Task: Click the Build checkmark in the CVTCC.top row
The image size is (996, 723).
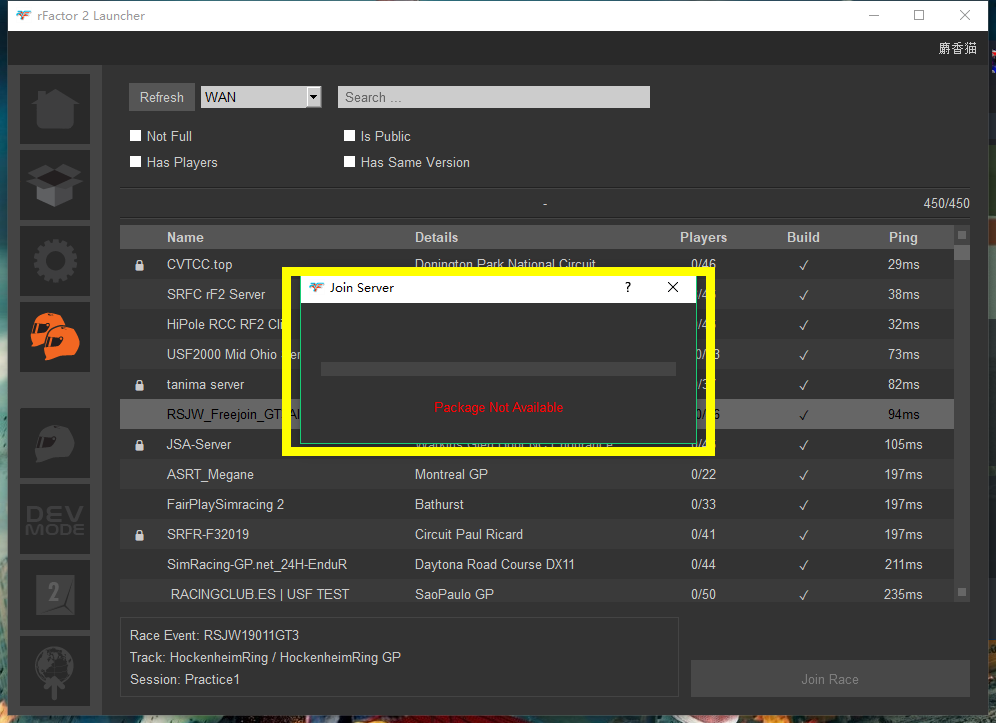Action: pos(804,265)
